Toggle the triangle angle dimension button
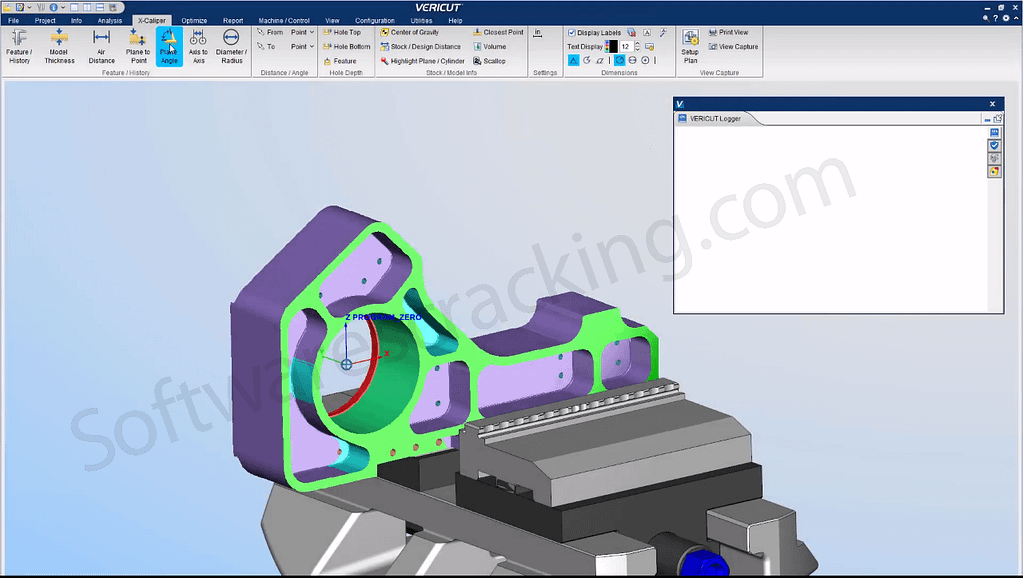Screen dimensions: 1023x578 573,60
